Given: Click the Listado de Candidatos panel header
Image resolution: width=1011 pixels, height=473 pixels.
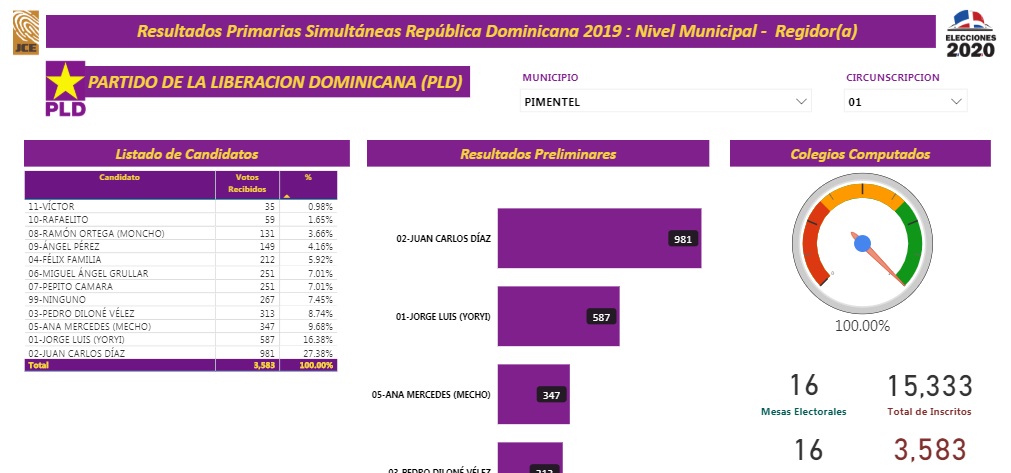Looking at the screenshot, I should [187, 154].
